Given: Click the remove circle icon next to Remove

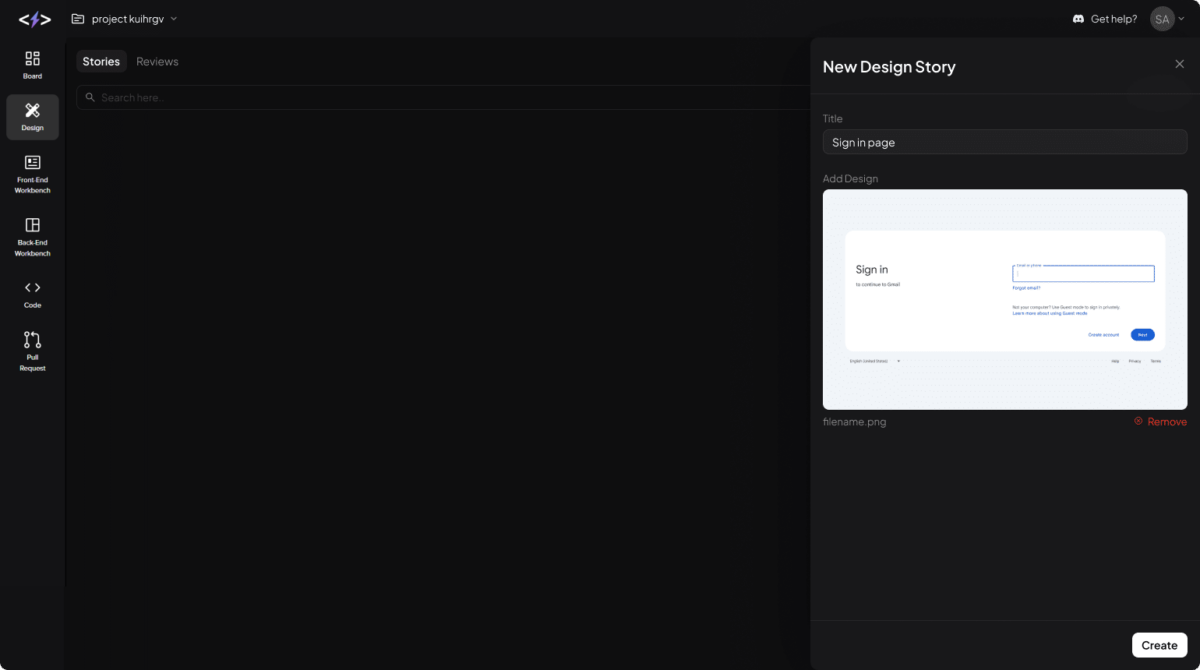Looking at the screenshot, I should click(1137, 421).
